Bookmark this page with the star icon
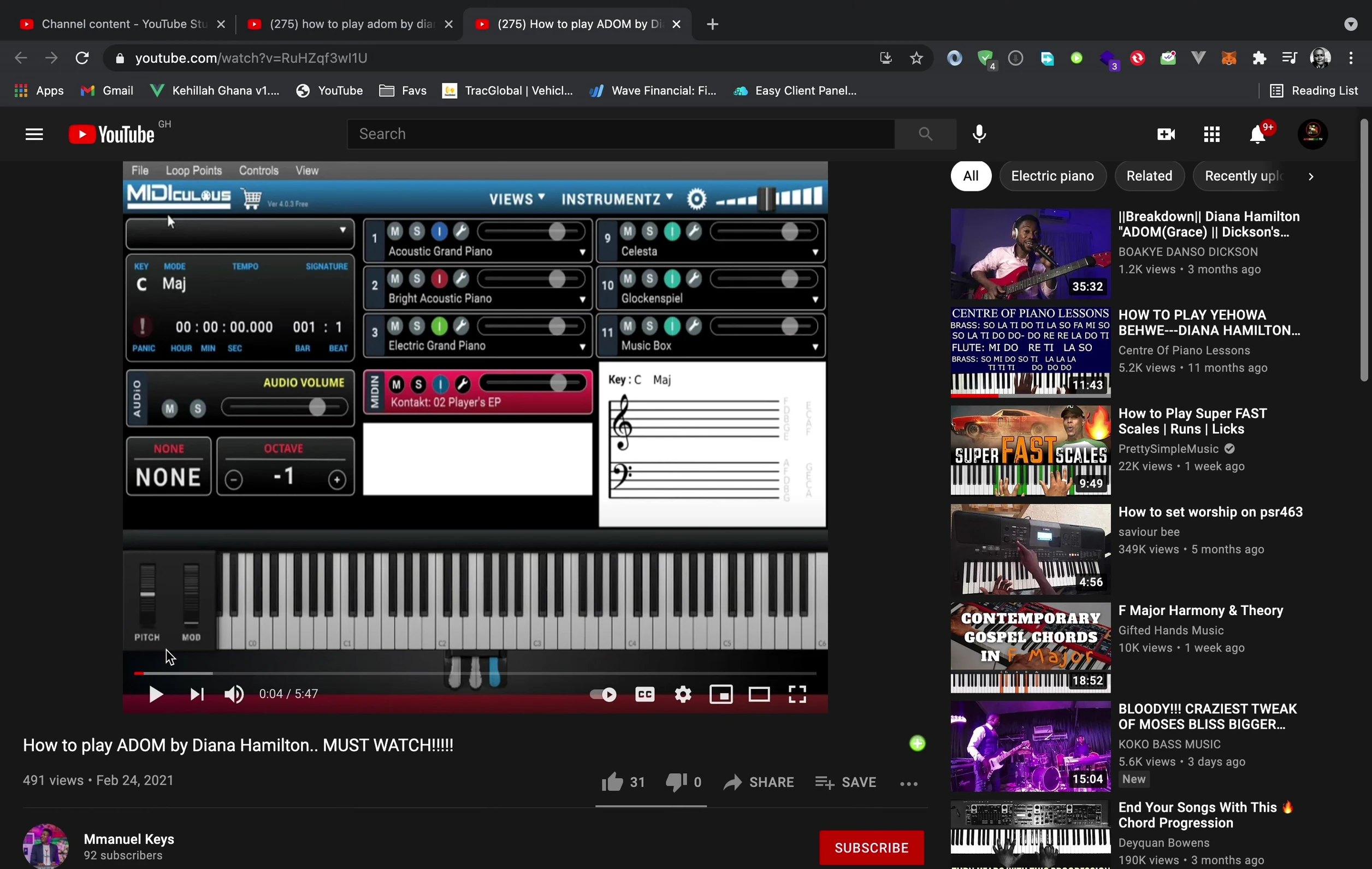 916,58
